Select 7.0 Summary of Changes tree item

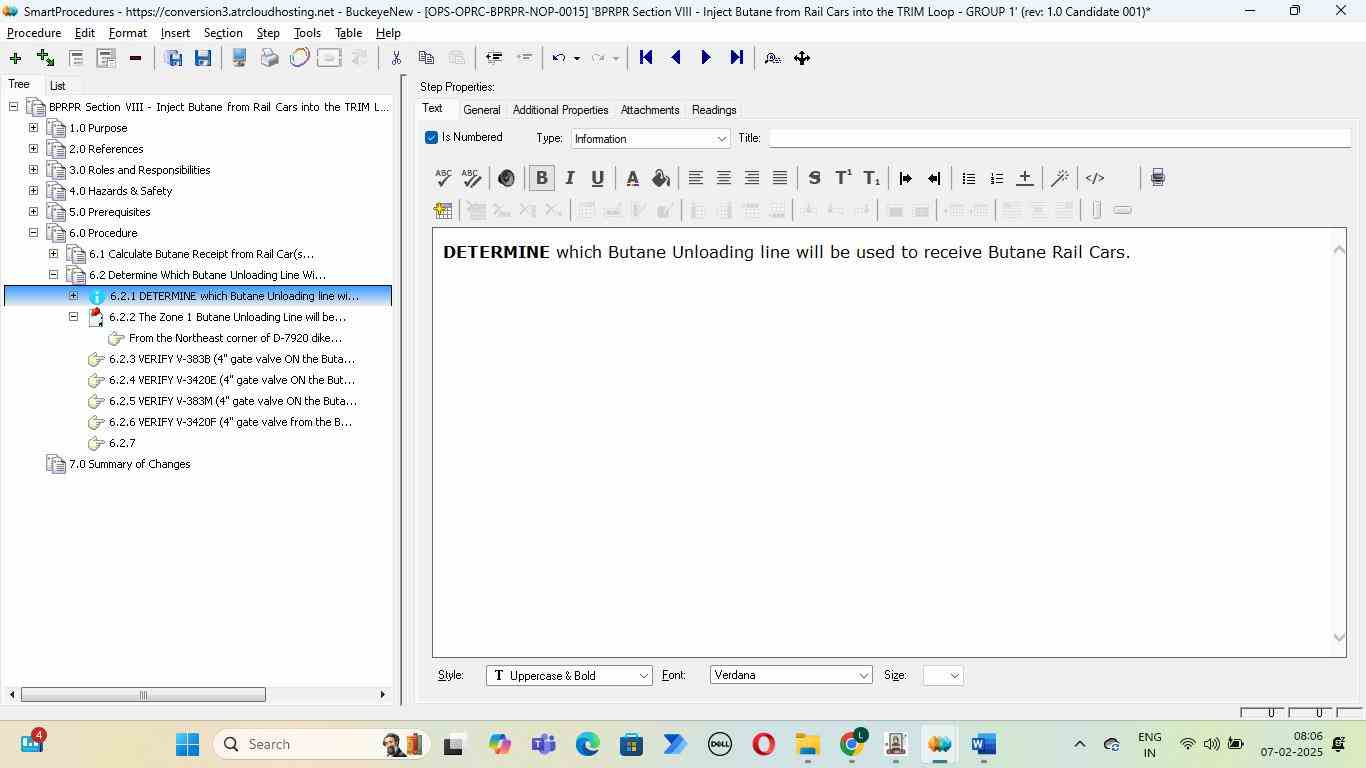pyautogui.click(x=129, y=464)
